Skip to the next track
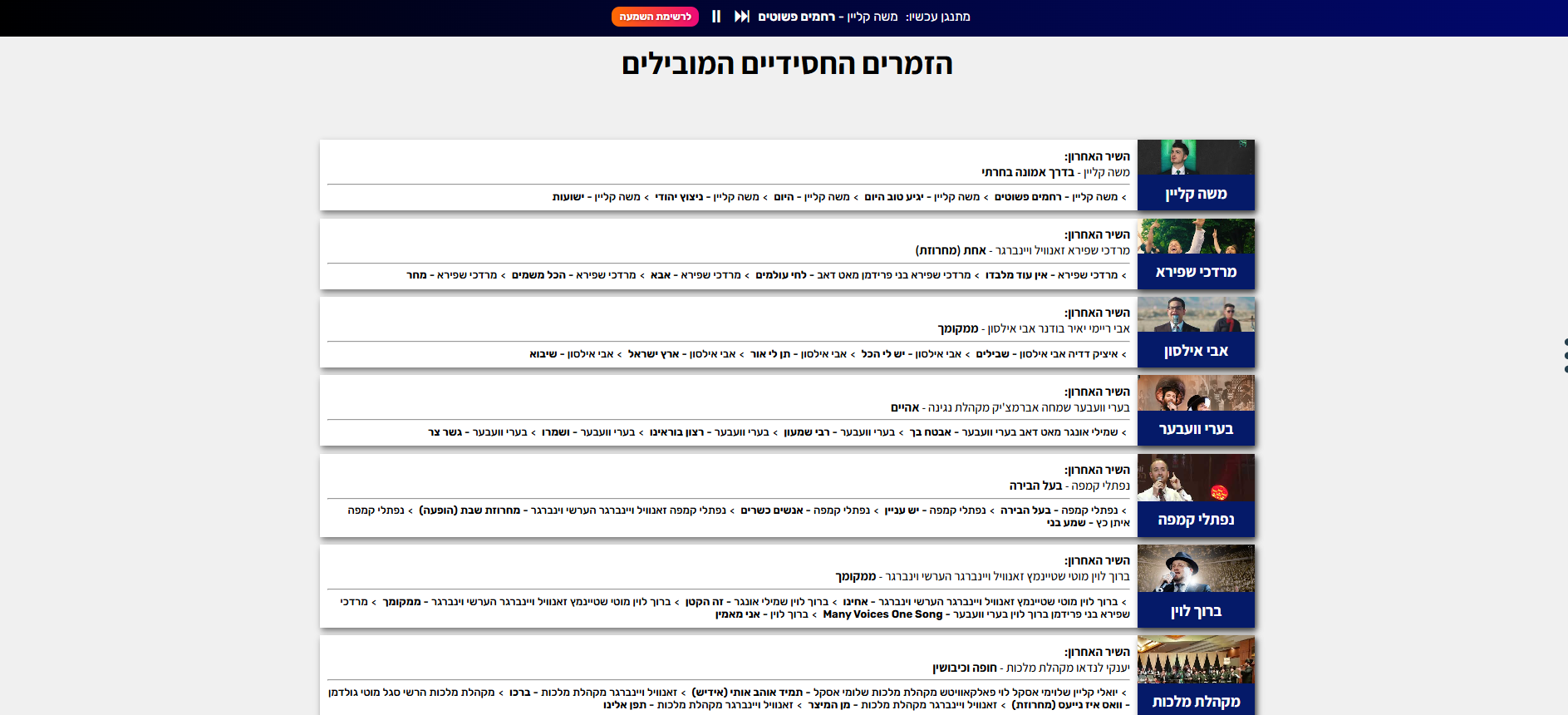The image size is (1568, 715). [x=741, y=17]
